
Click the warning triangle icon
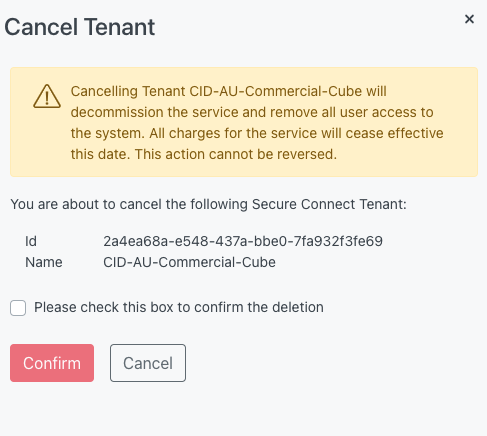[x=47, y=96]
